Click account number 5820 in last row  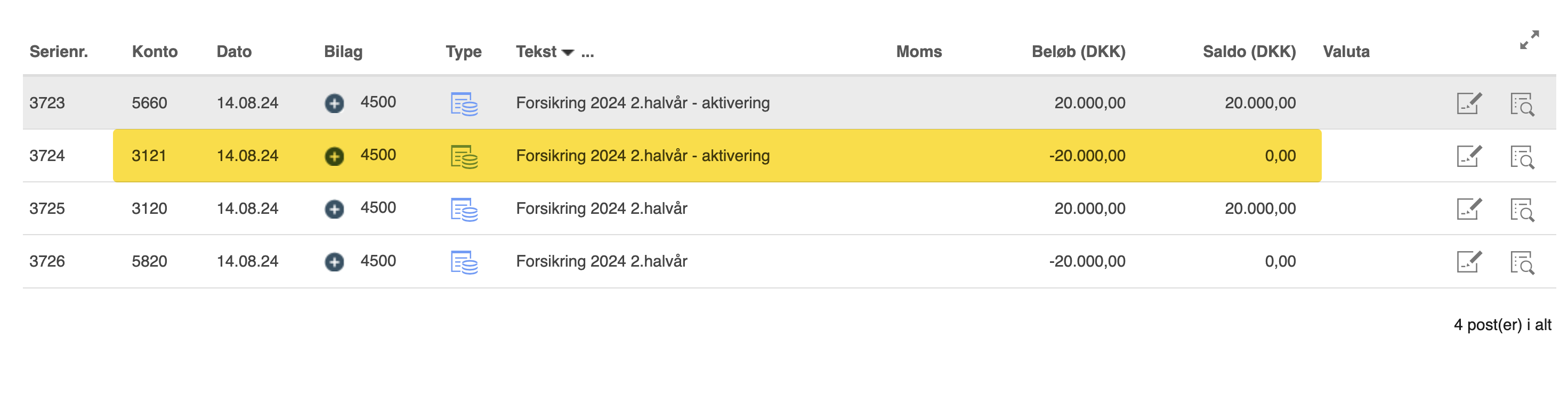pos(149,262)
